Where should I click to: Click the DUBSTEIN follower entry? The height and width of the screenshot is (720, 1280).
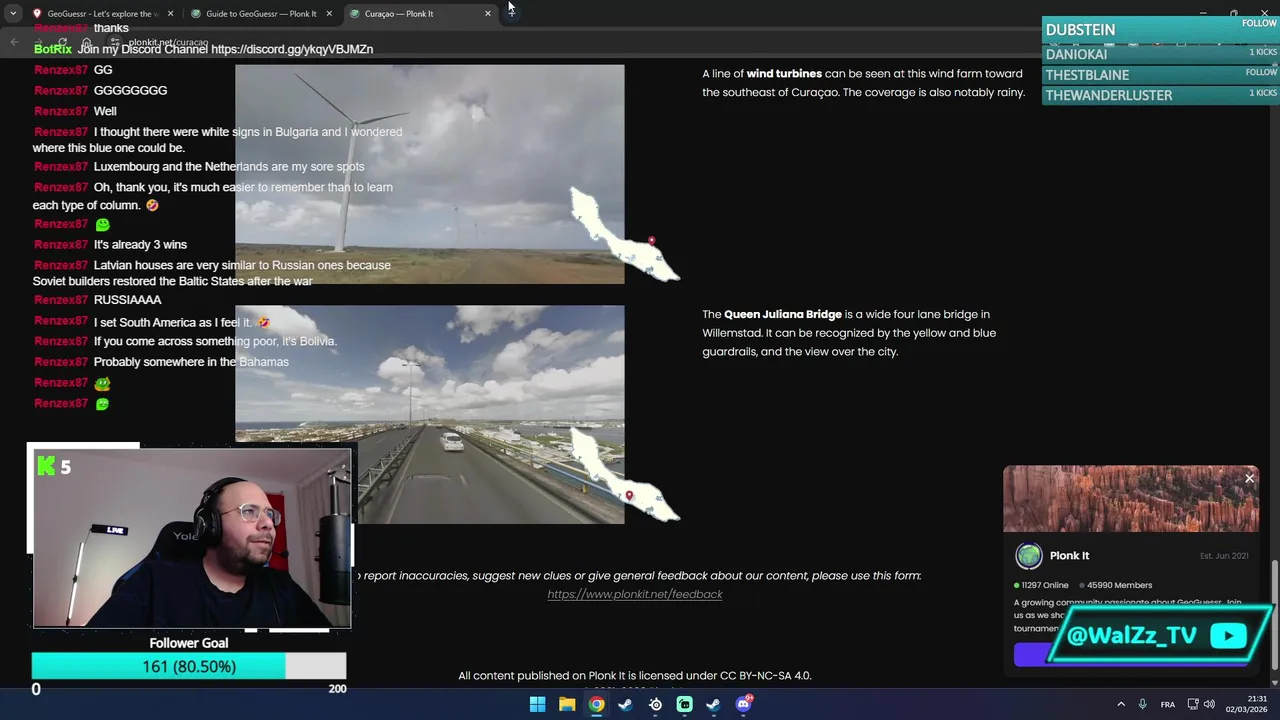point(1161,30)
